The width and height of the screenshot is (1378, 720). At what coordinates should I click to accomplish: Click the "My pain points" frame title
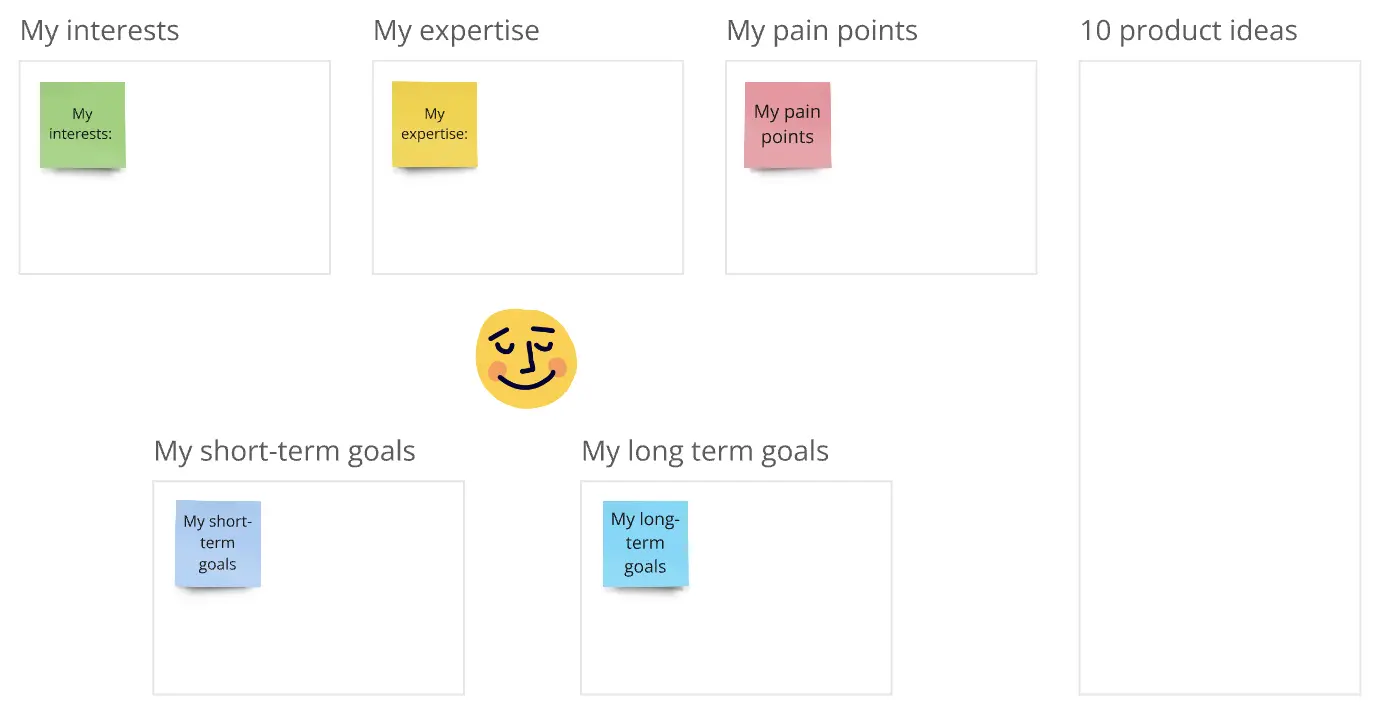tap(821, 31)
